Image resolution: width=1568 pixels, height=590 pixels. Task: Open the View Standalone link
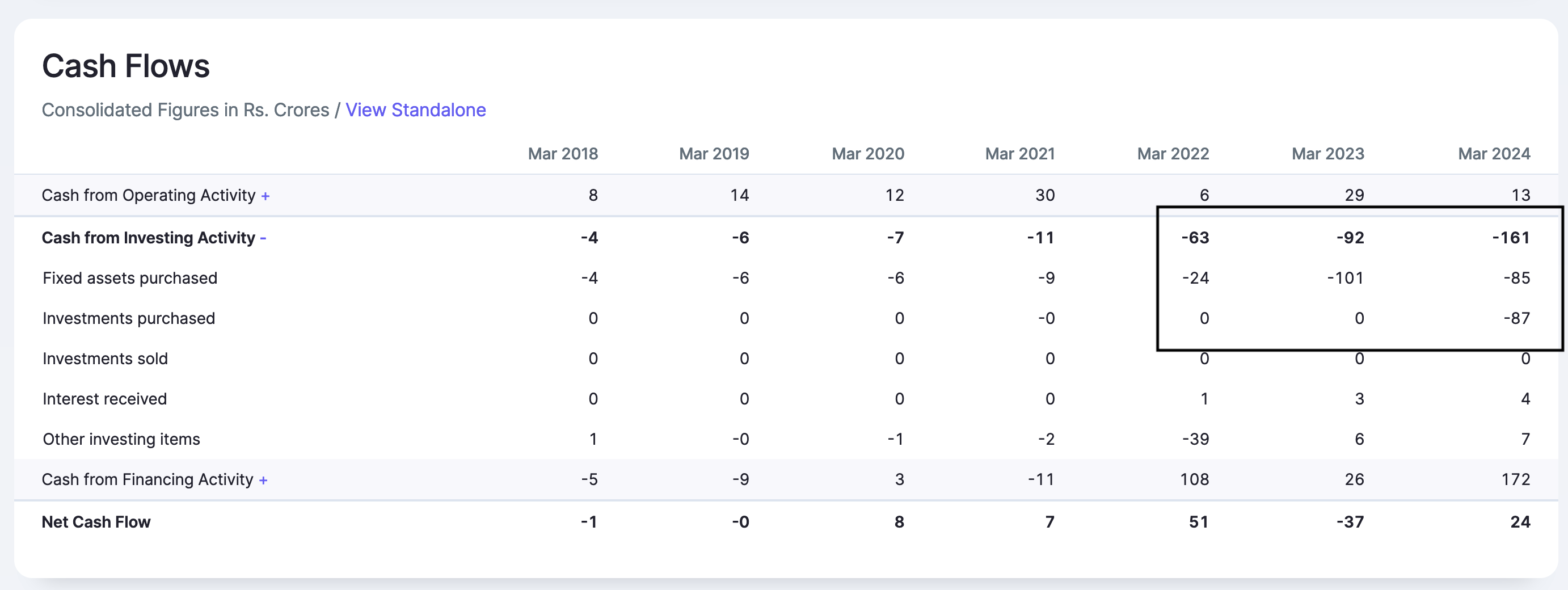415,110
